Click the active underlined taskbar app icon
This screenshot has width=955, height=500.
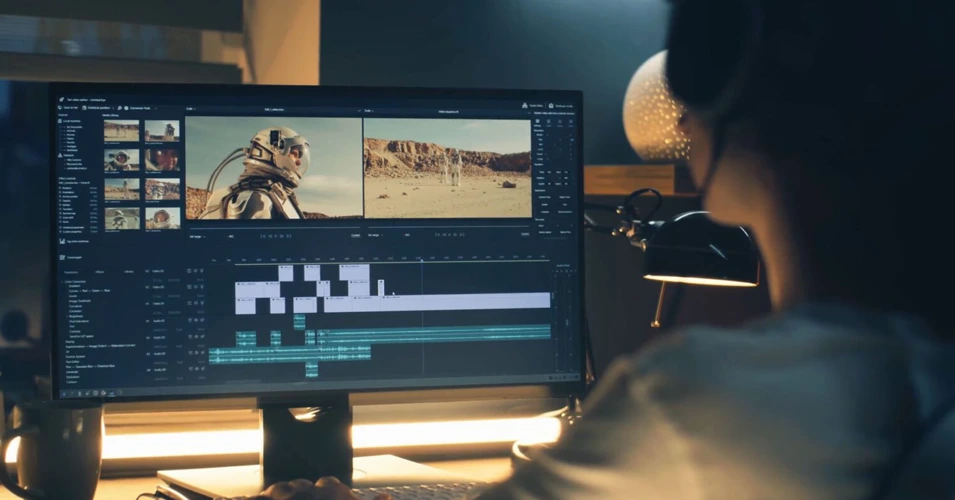click(111, 393)
